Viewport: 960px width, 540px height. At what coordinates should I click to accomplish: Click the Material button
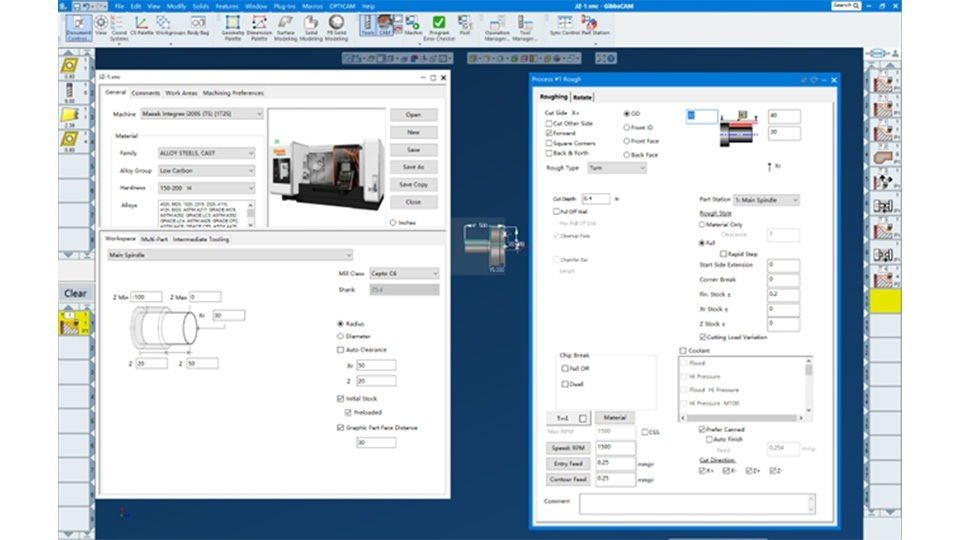615,418
